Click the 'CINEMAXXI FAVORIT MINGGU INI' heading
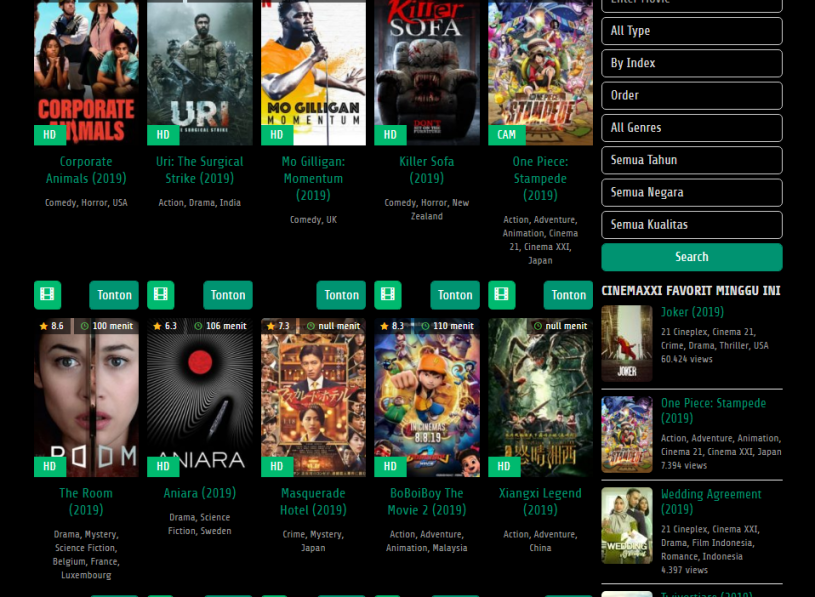Image resolution: width=815 pixels, height=597 pixels. (x=691, y=291)
